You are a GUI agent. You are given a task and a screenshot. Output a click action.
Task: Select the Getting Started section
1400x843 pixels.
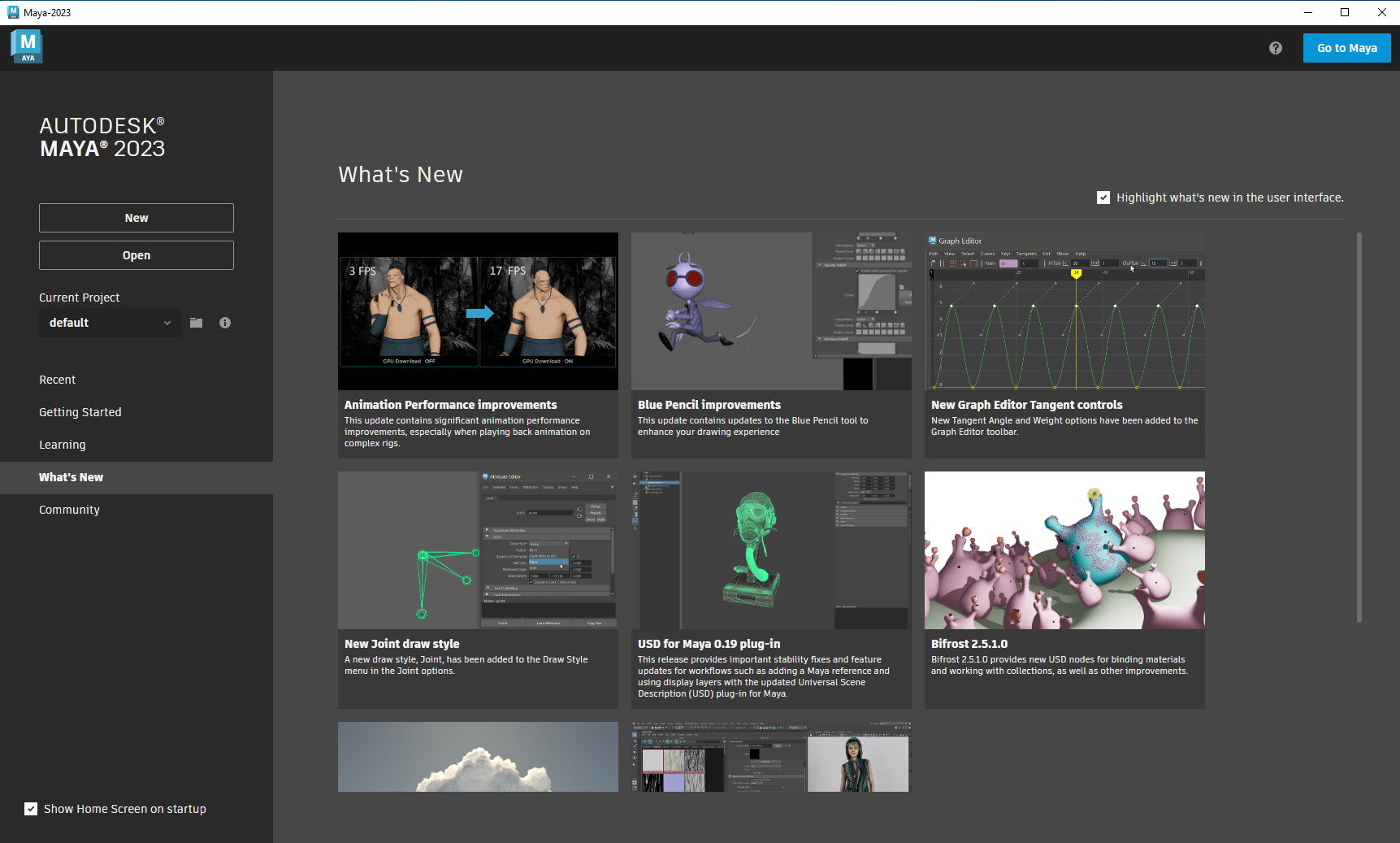tap(137, 412)
